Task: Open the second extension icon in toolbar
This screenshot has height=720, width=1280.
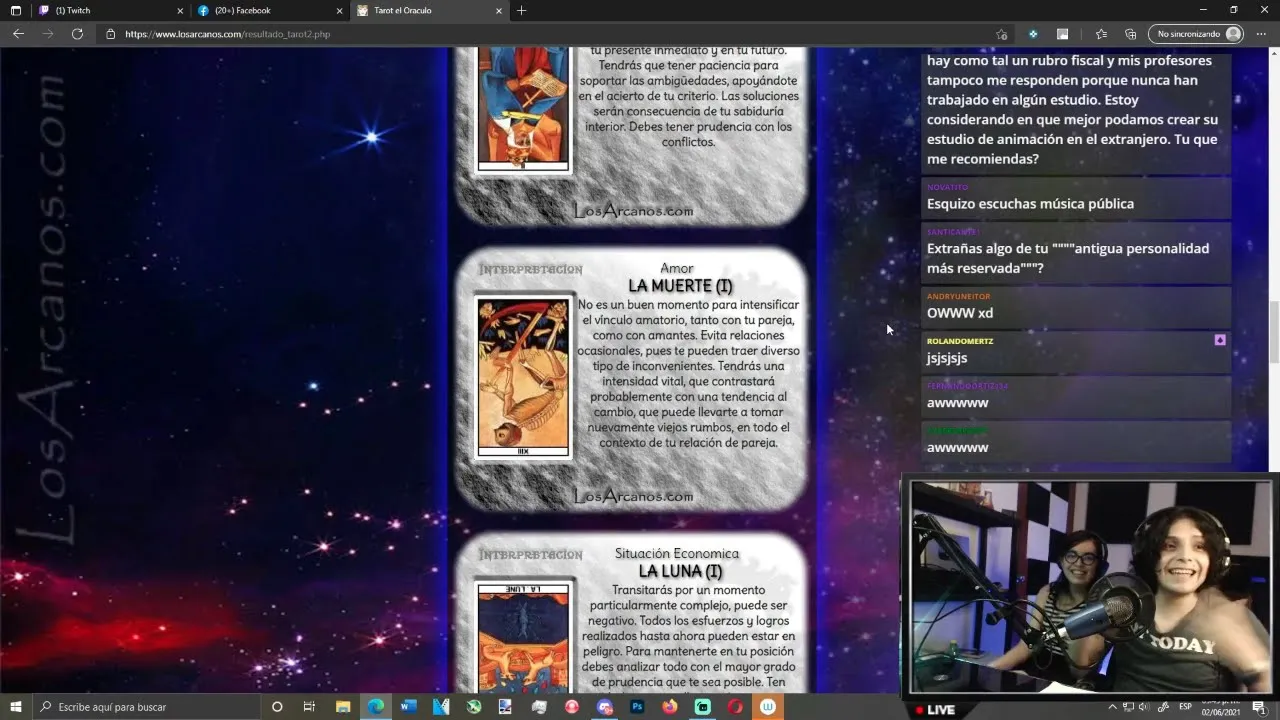Action: click(1062, 34)
